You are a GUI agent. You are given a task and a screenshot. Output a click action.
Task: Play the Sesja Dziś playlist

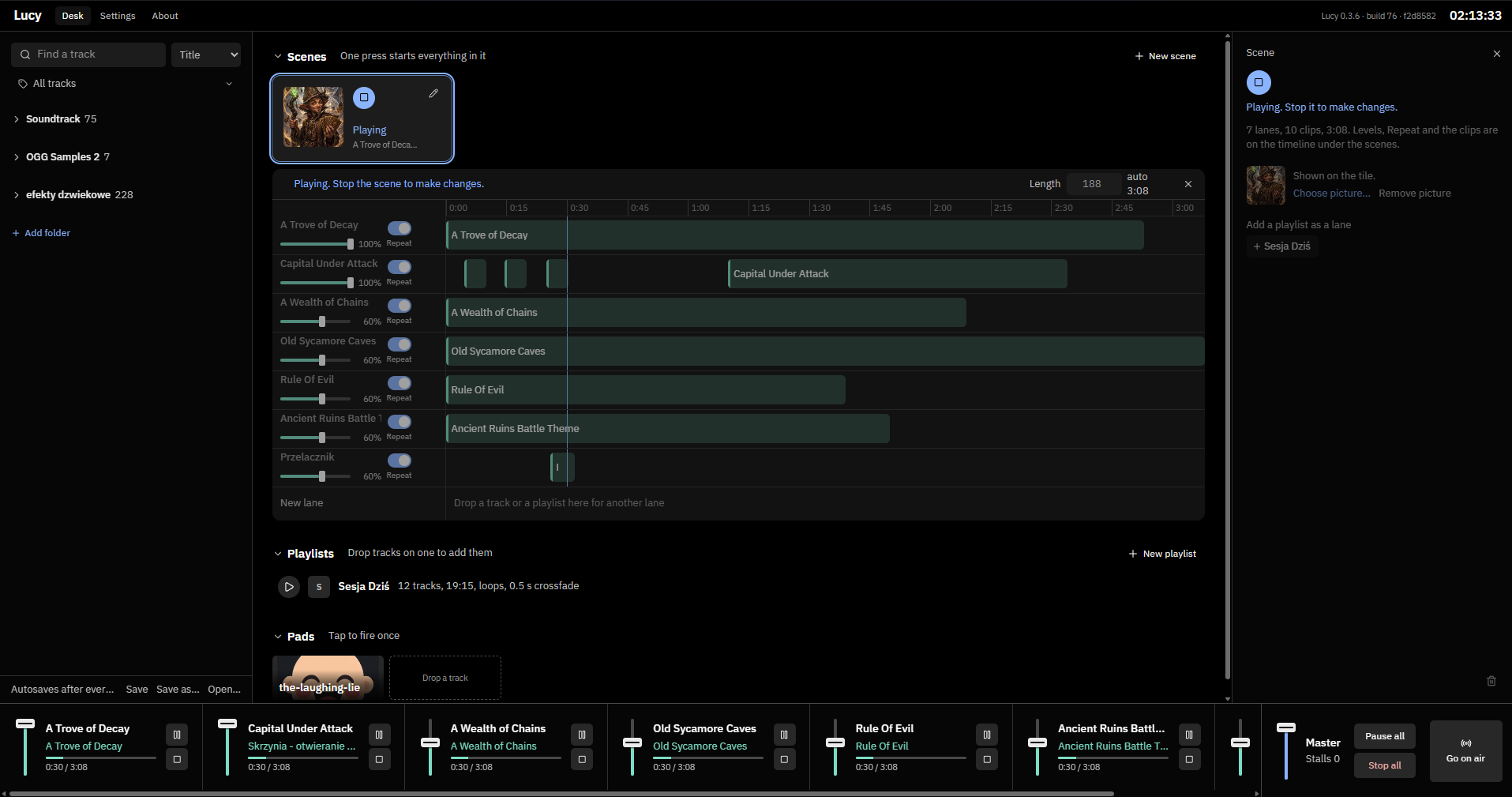(289, 587)
